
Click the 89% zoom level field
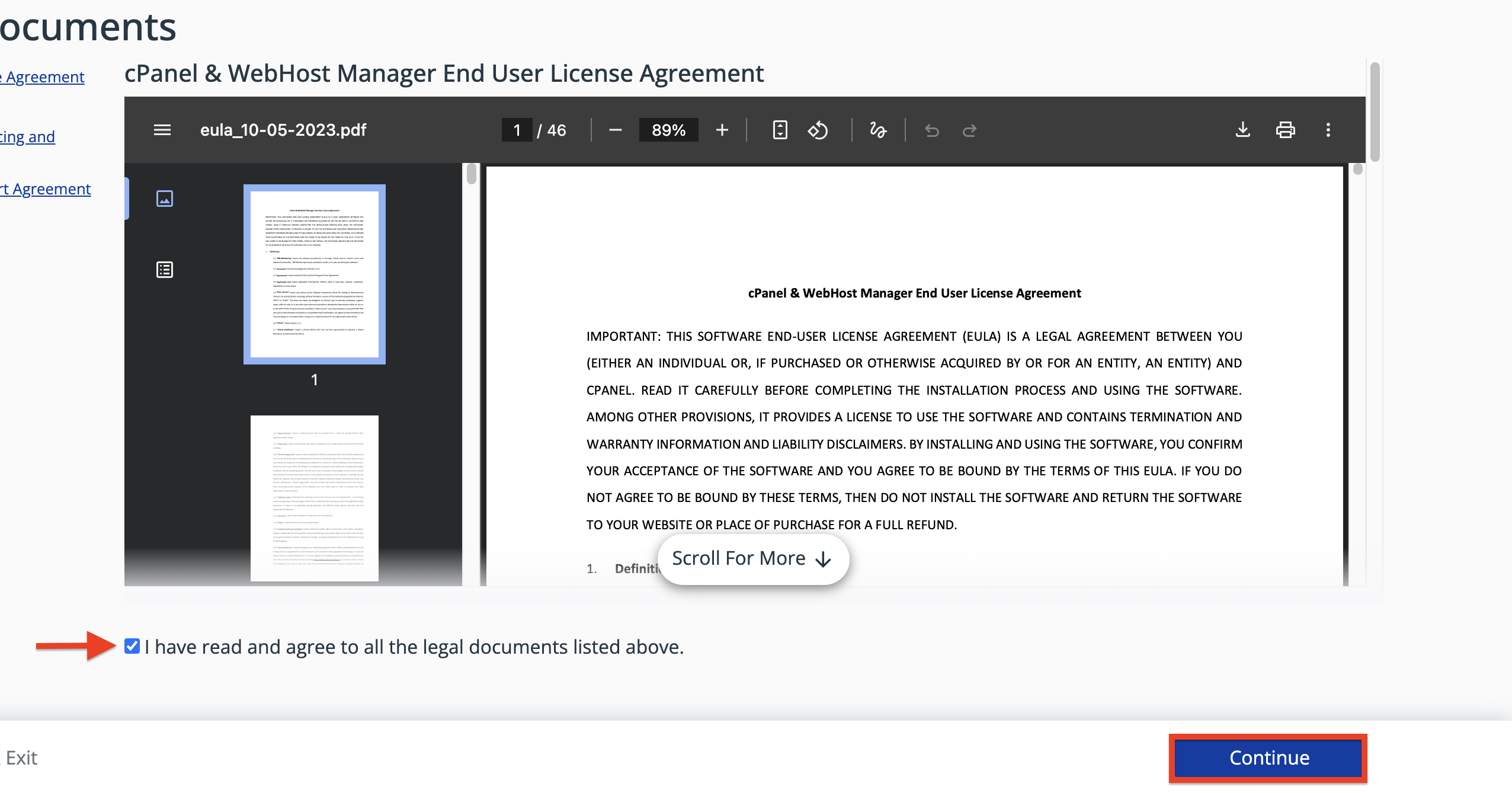[x=668, y=130]
